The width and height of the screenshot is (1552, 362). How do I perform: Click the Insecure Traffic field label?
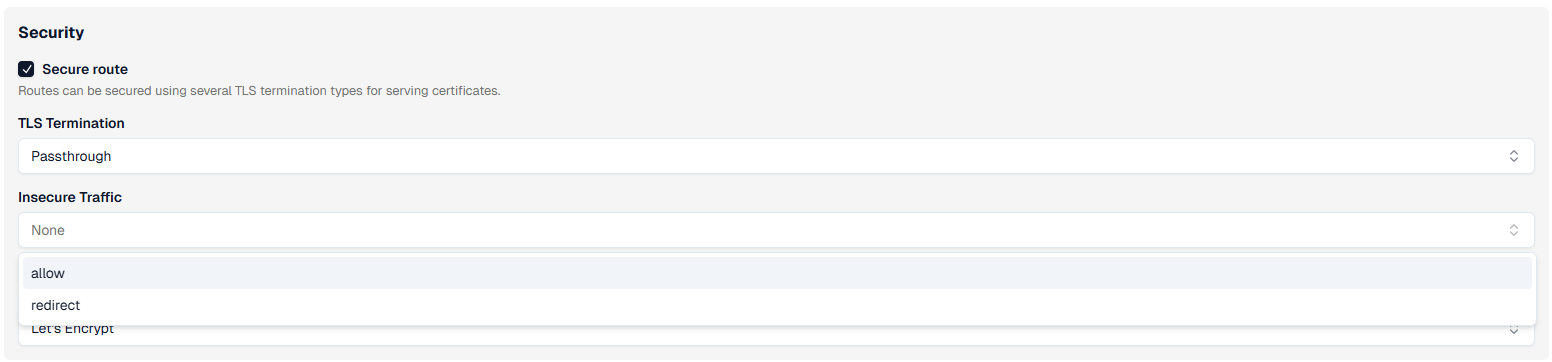[x=70, y=197]
